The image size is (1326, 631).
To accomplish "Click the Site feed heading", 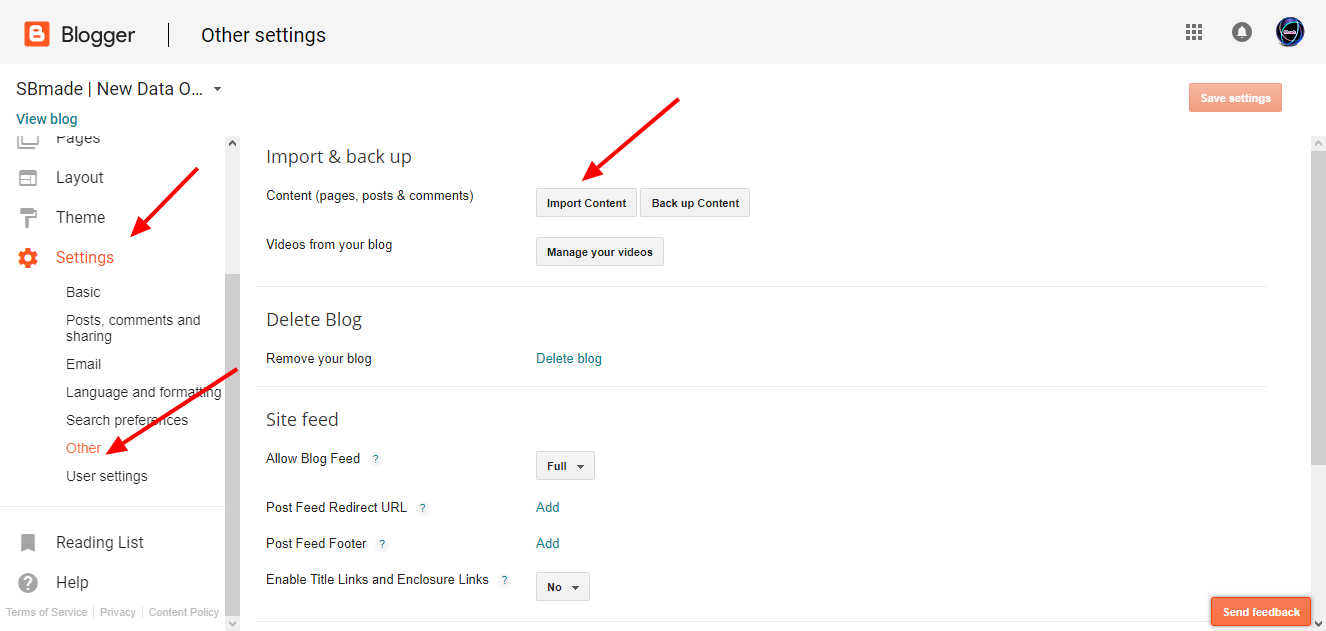I will click(x=302, y=420).
